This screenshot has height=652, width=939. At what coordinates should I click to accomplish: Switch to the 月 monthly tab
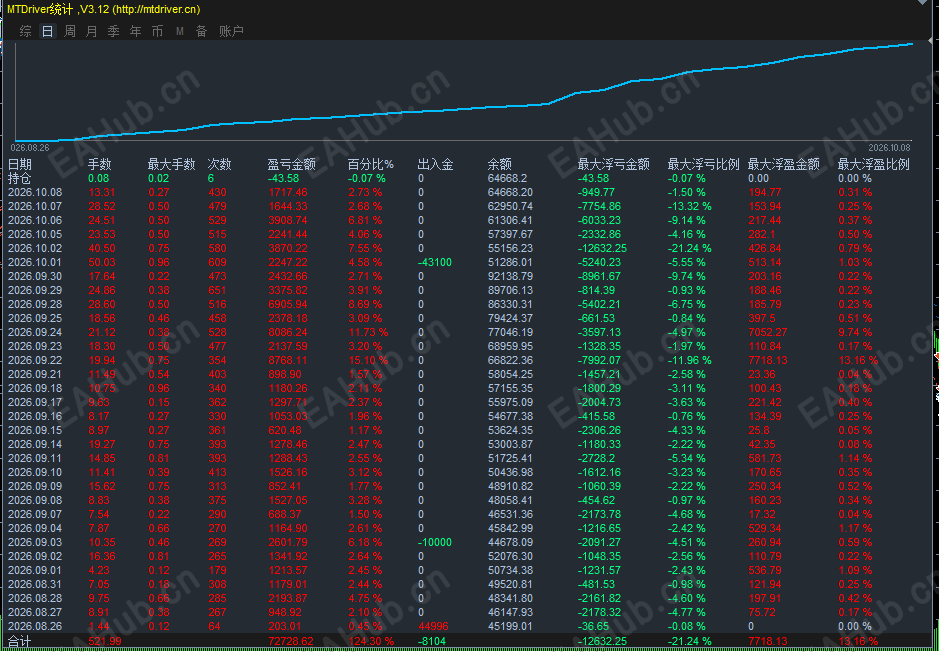pos(92,31)
